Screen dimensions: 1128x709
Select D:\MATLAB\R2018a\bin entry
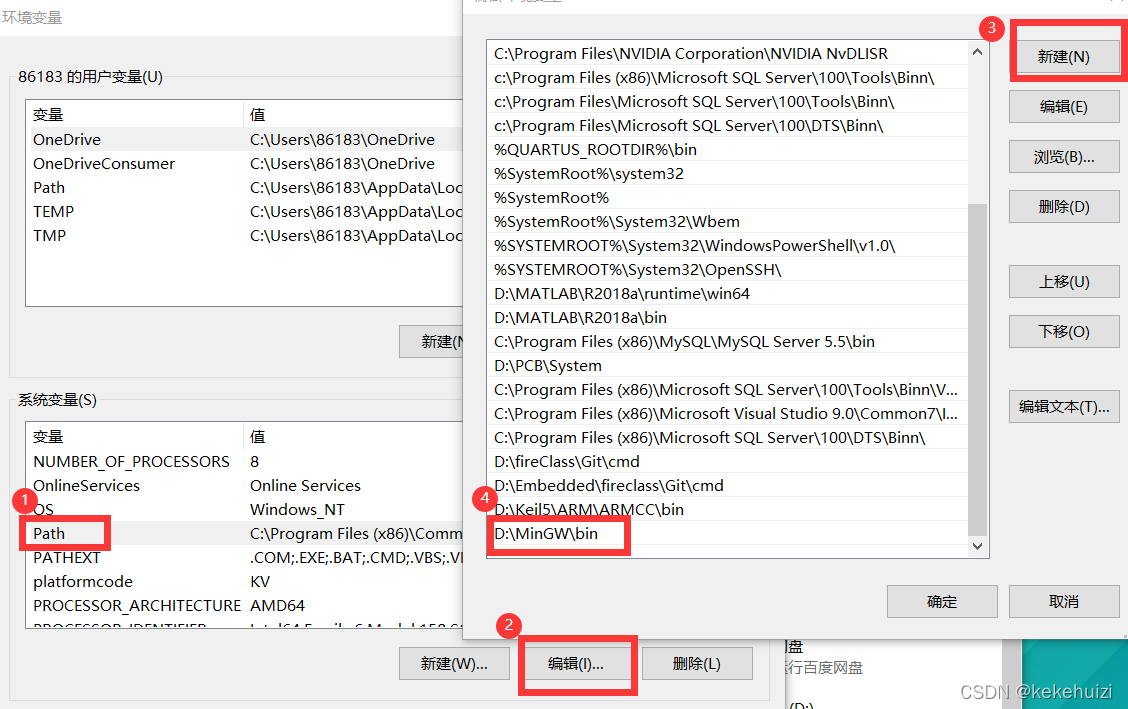point(727,317)
